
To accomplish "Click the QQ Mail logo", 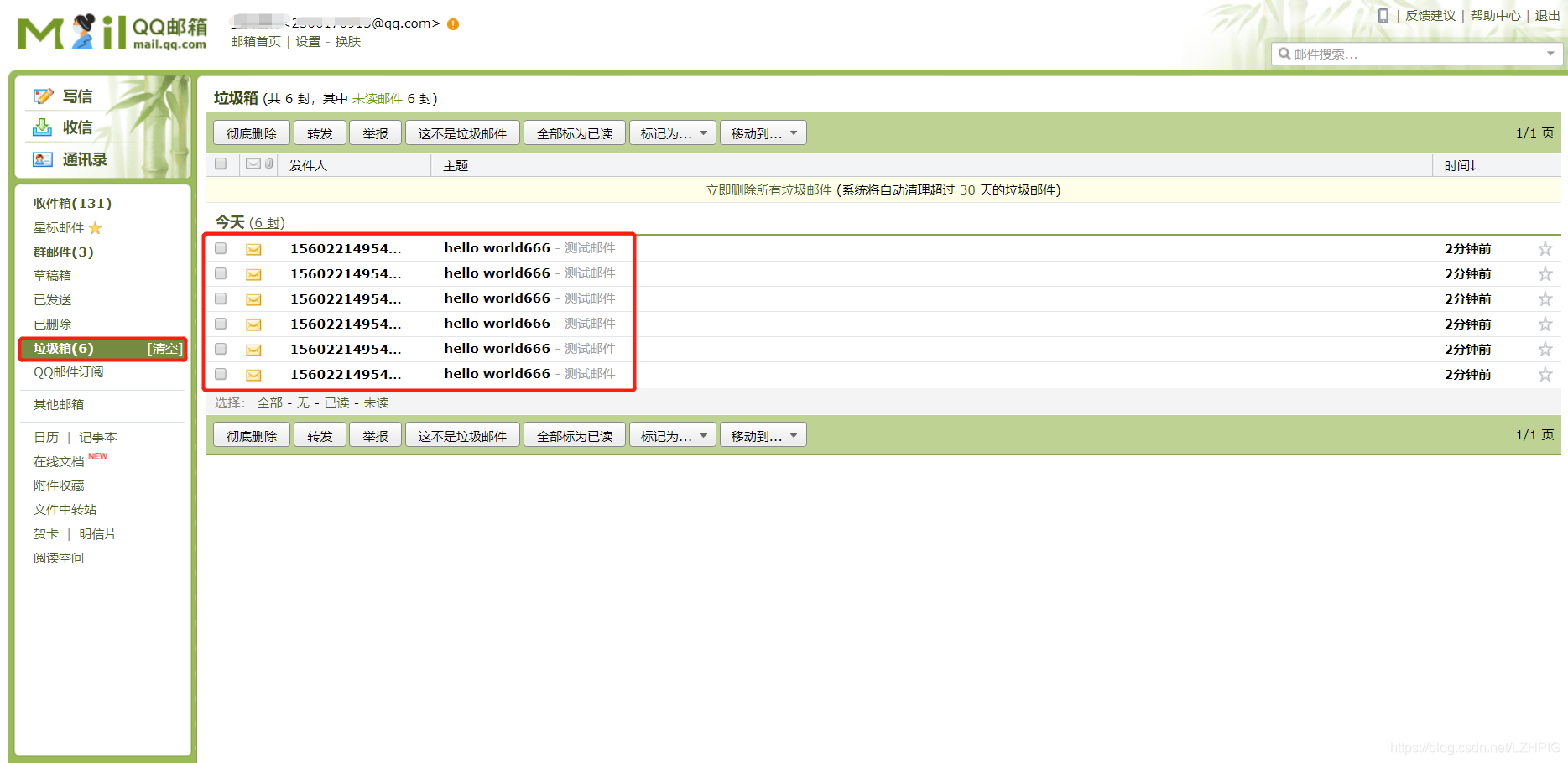I will (112, 33).
